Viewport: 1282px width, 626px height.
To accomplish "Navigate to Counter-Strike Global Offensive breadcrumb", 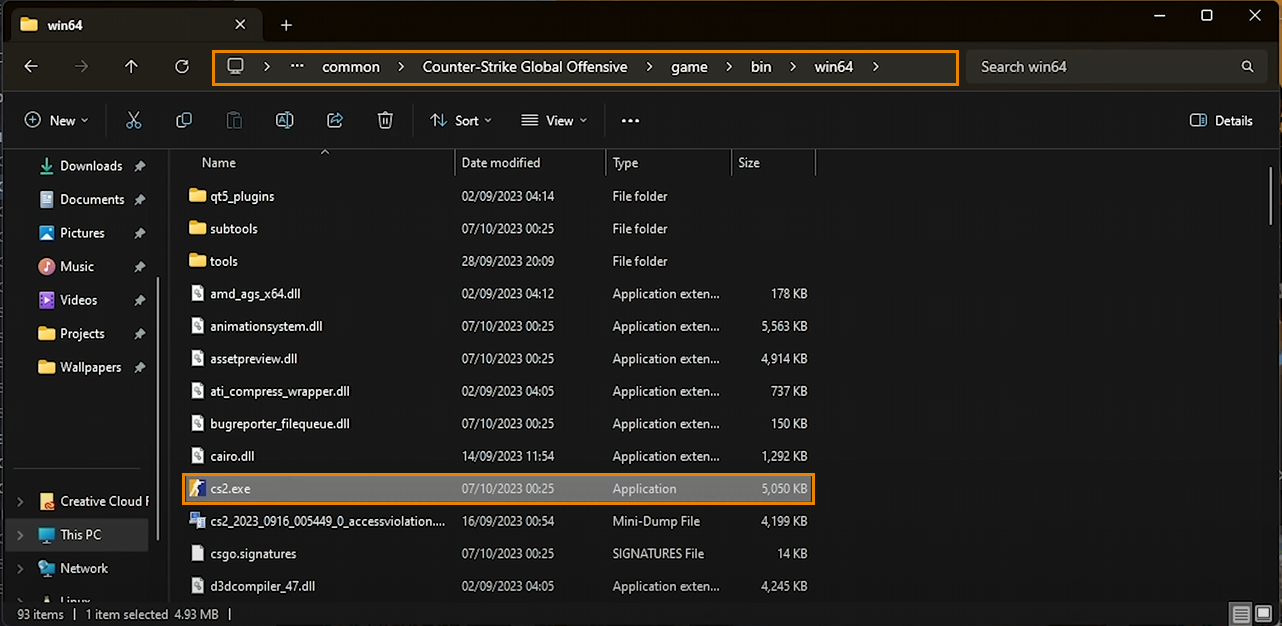I will click(x=525, y=67).
